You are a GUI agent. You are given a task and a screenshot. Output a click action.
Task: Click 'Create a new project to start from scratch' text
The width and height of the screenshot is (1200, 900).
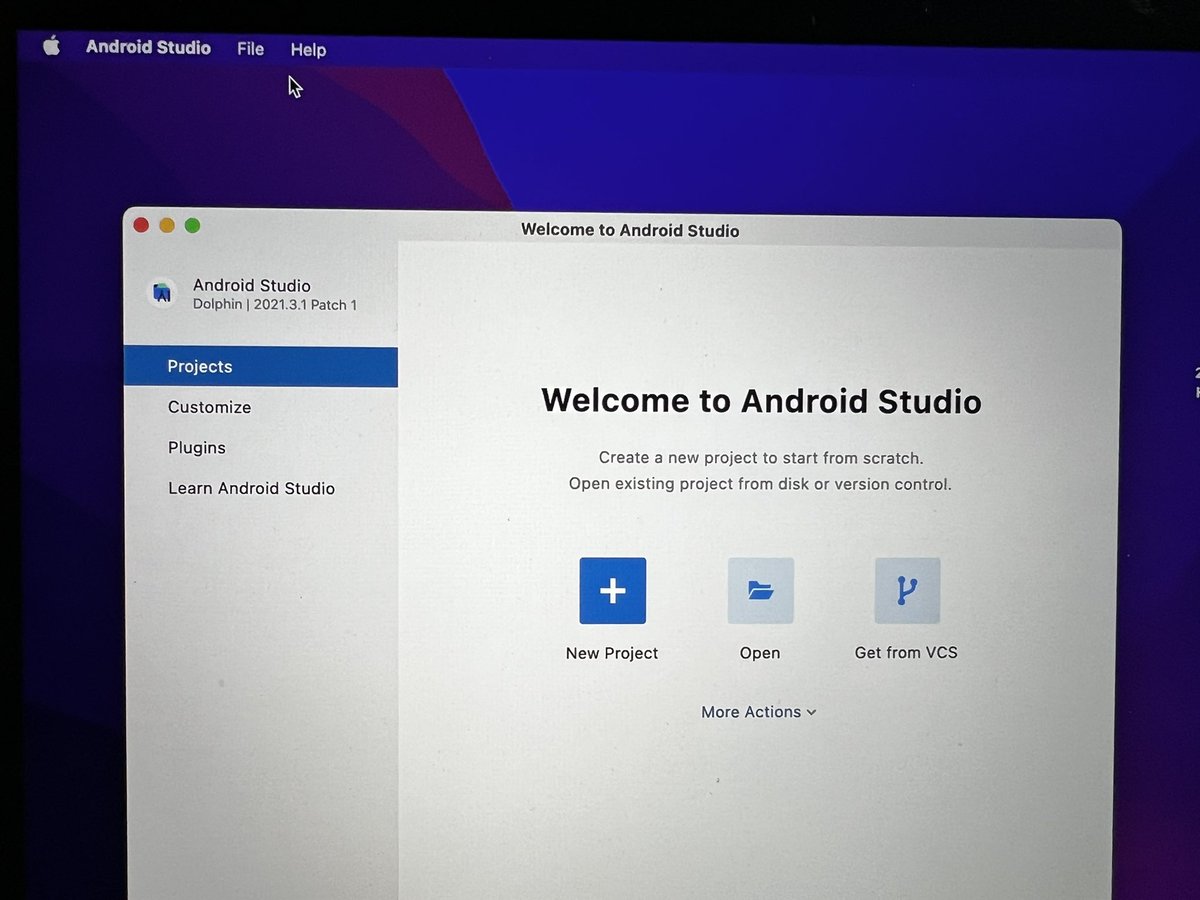coord(761,458)
